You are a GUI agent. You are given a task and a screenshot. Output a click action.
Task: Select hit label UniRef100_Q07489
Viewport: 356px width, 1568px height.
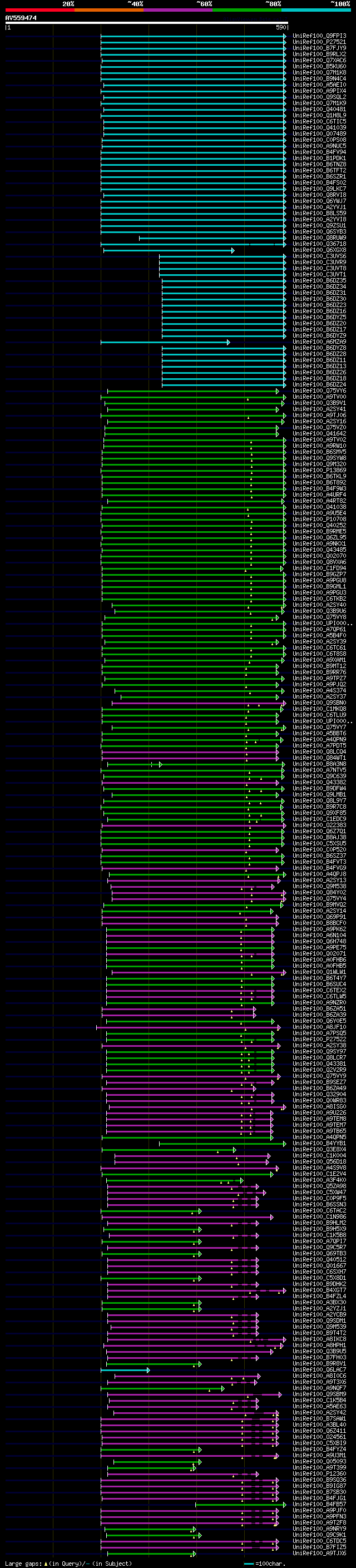[x=319, y=134]
